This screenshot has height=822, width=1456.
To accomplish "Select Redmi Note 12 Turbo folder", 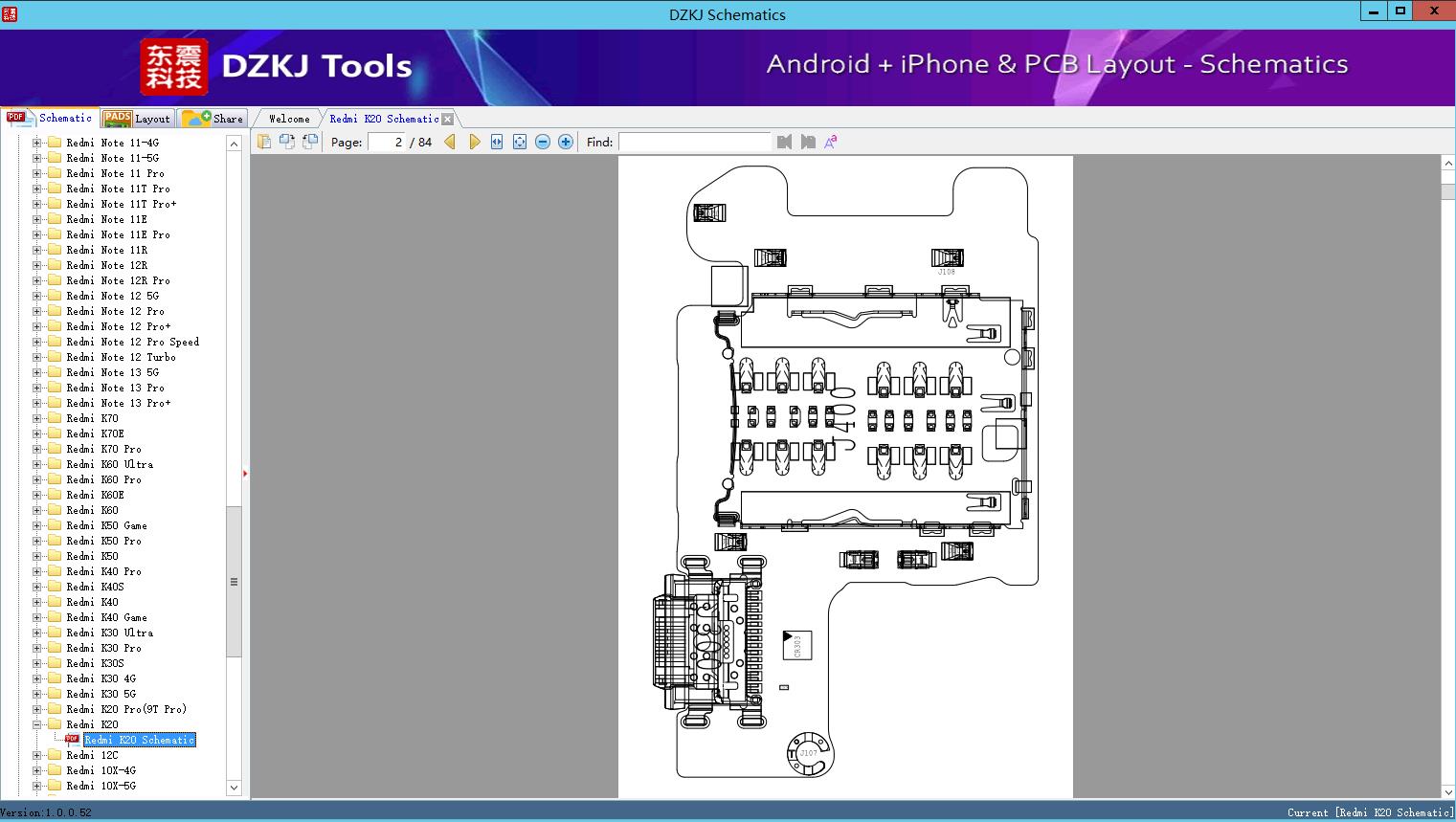I will click(x=121, y=357).
